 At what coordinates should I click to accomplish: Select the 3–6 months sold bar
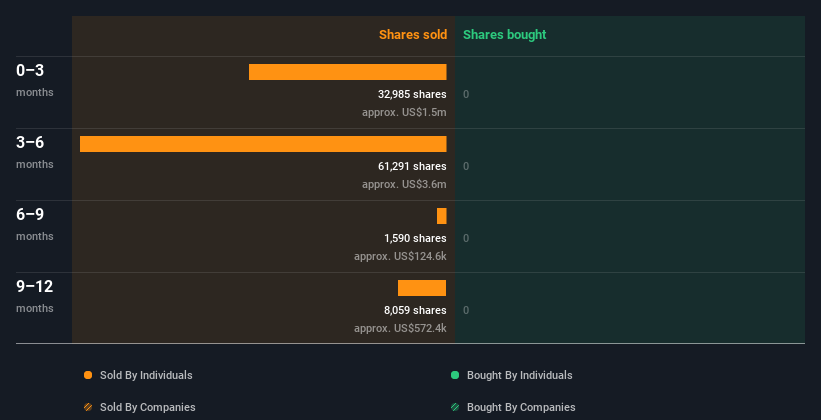(263, 144)
